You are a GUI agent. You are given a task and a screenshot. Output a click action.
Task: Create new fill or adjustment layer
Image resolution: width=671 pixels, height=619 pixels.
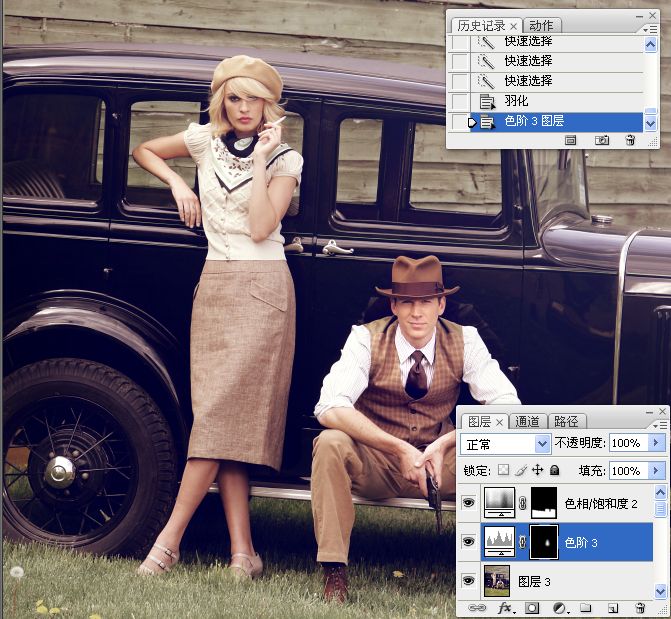[560, 607]
